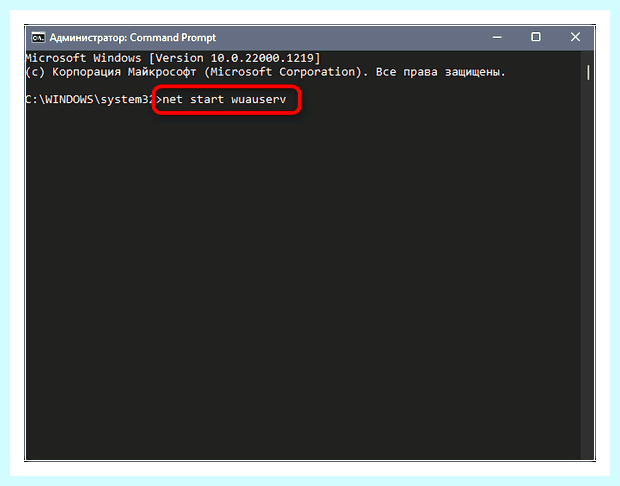Click the 'C:\WINDOWS\system32' prompt path
Screen dimensions: 620x486
click(x=89, y=99)
